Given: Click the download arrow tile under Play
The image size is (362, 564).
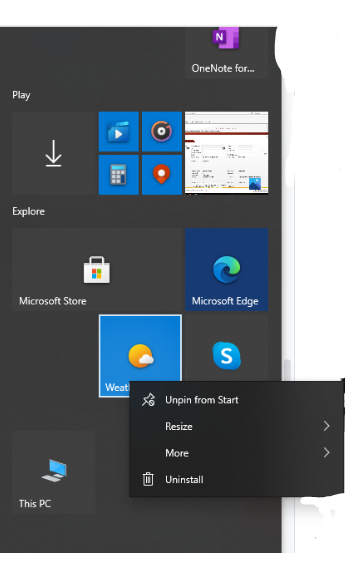Looking at the screenshot, I should [x=54, y=153].
